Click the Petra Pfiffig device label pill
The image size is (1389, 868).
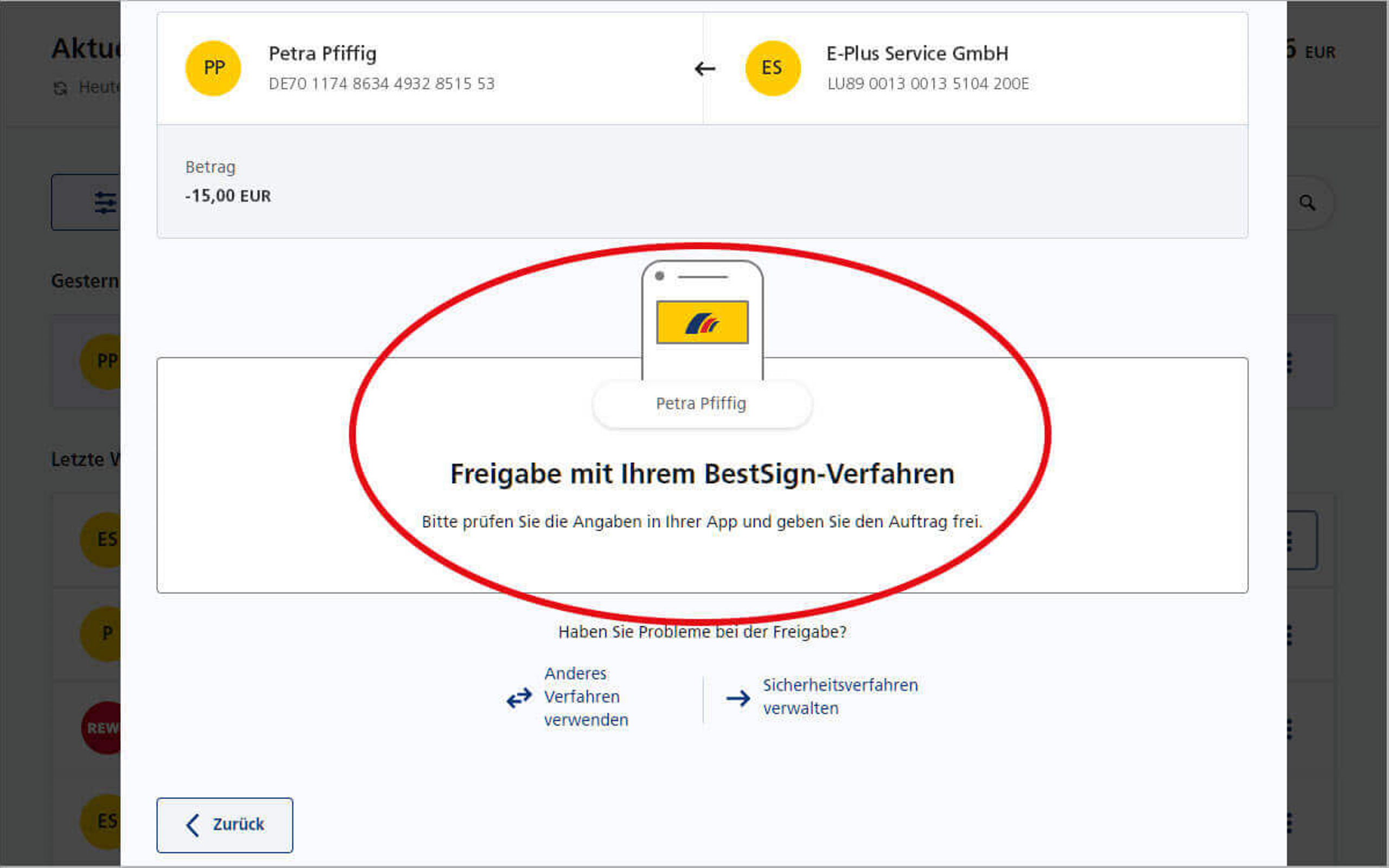(702, 404)
